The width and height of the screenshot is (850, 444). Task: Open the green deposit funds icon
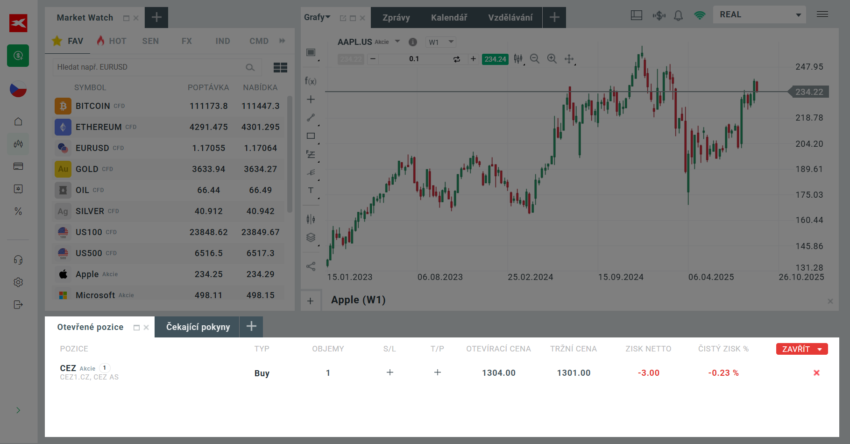[x=18, y=56]
